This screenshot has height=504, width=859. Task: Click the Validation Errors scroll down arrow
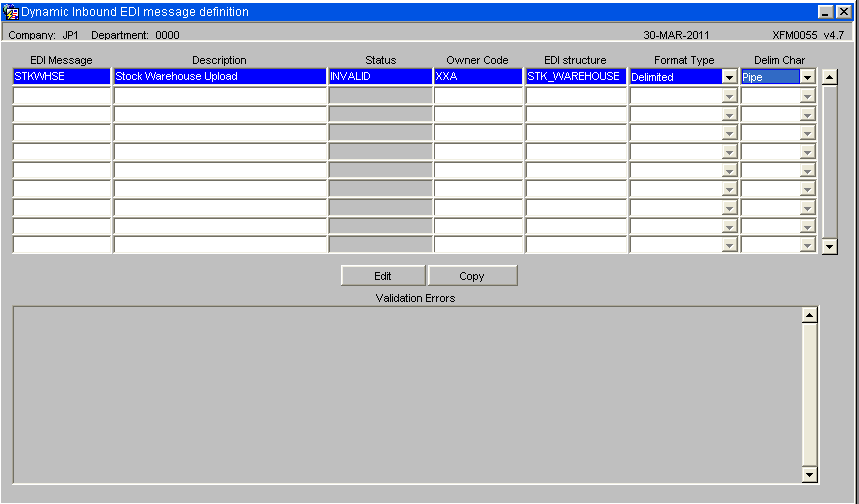click(x=810, y=474)
